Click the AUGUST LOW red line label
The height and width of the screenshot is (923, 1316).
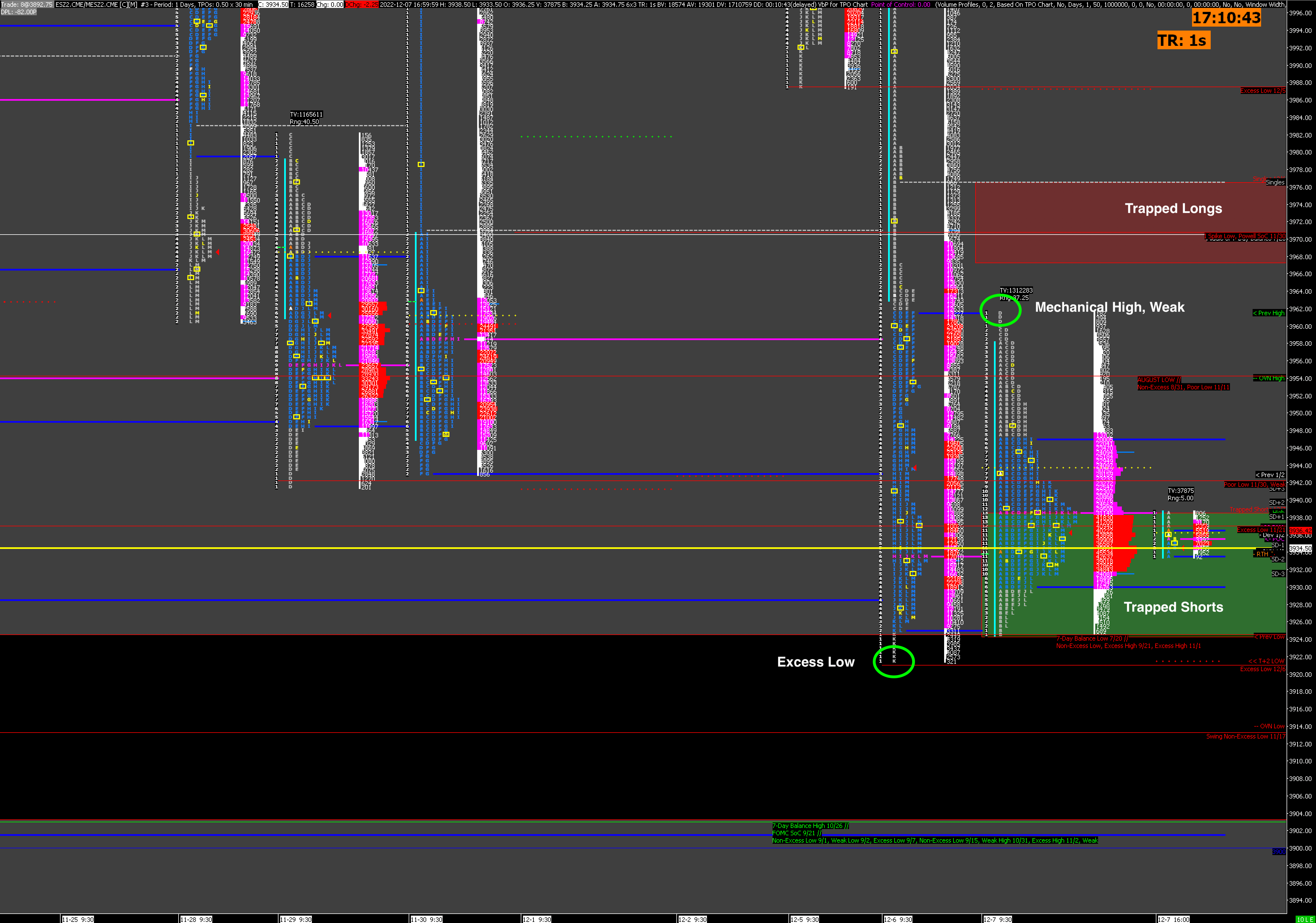point(1159,380)
